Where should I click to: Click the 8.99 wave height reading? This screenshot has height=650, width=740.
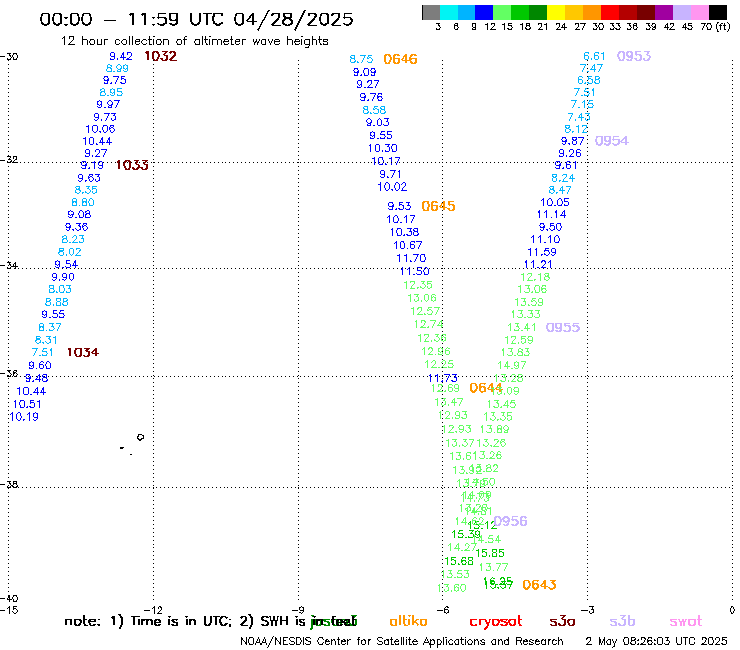coord(117,68)
